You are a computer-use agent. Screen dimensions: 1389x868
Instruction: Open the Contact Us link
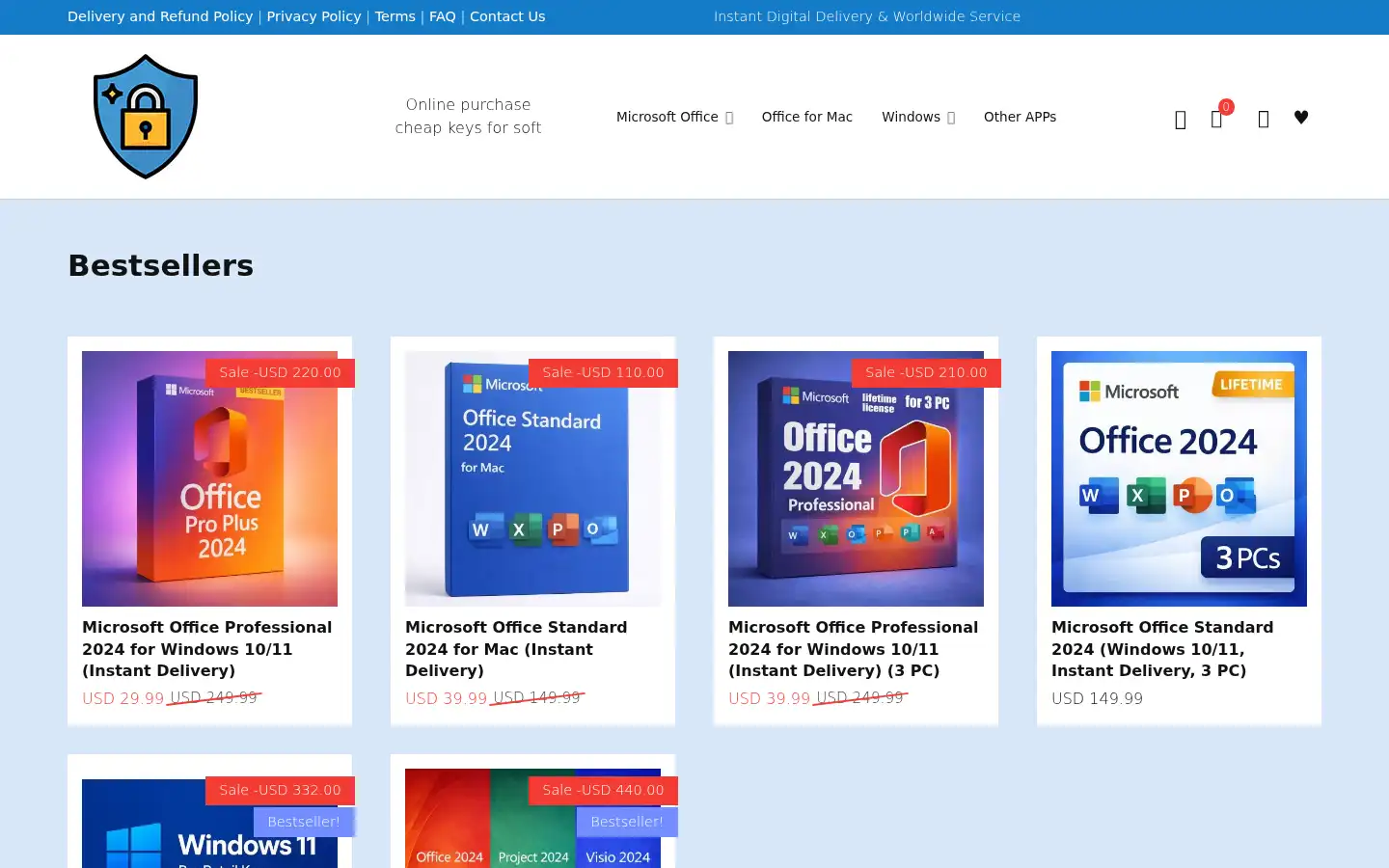coord(507,16)
